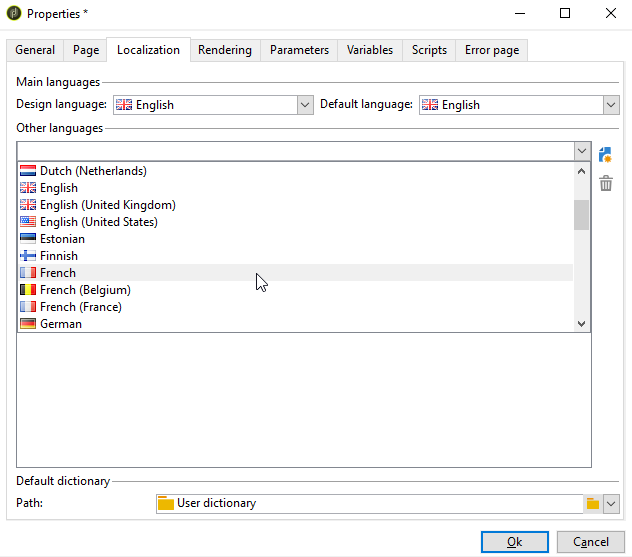Click the add language icon
Screen dimensions: 632x557
605,155
